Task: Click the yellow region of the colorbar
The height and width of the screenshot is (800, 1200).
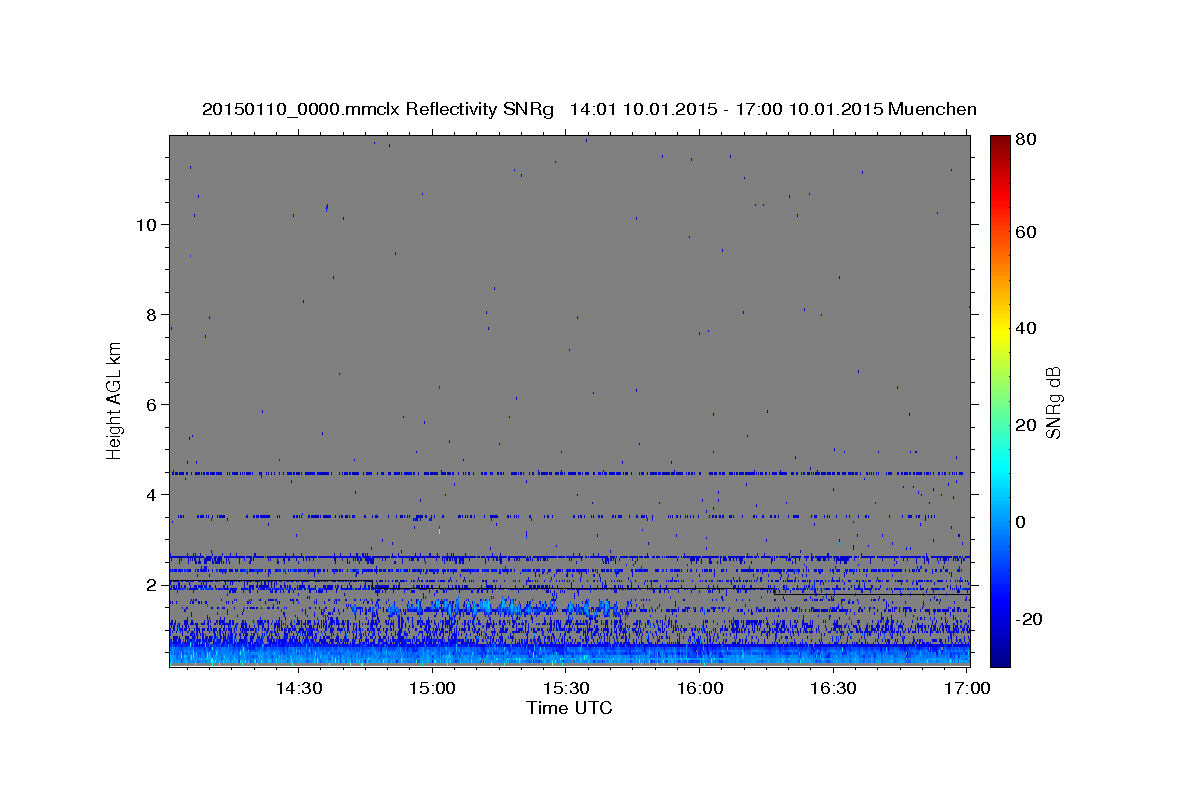Action: coord(1000,328)
